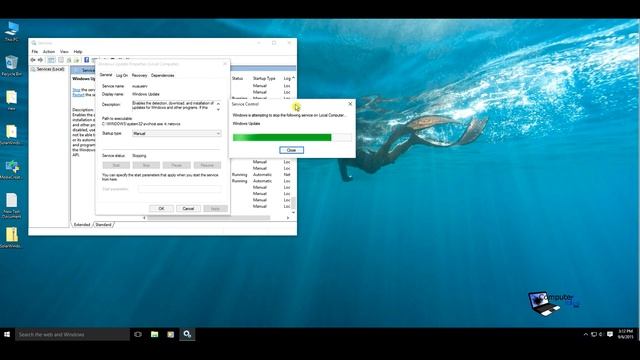Click the right scroll arrow of services list
640x360 pixels.
(288, 218)
